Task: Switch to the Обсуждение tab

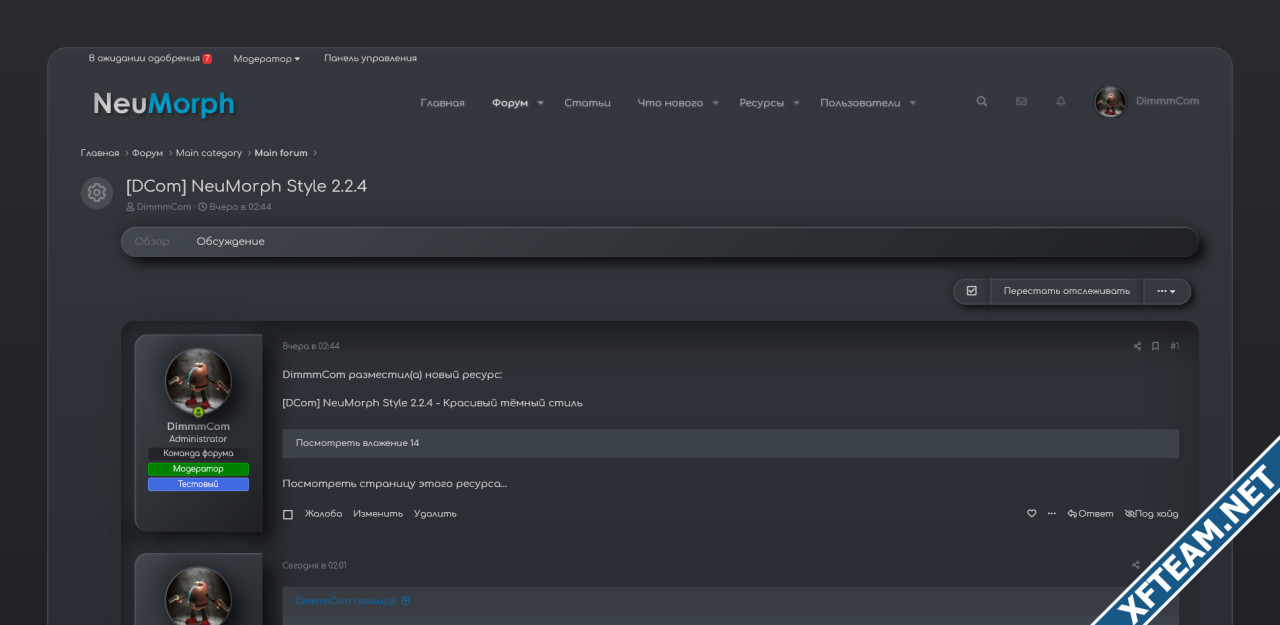Action: pos(230,242)
